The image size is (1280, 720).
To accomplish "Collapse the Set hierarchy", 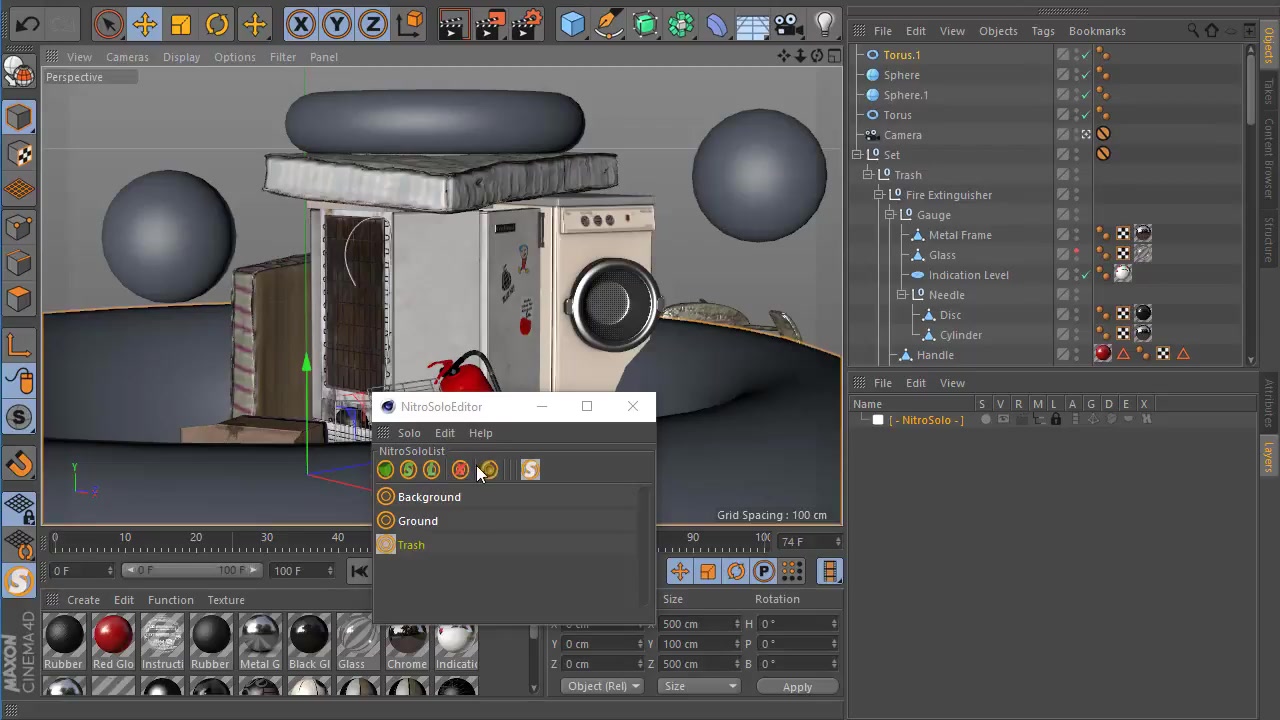I will pos(857,154).
